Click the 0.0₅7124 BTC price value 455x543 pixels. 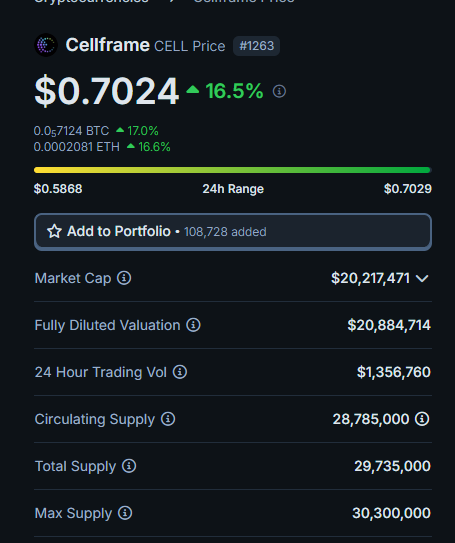coord(71,131)
